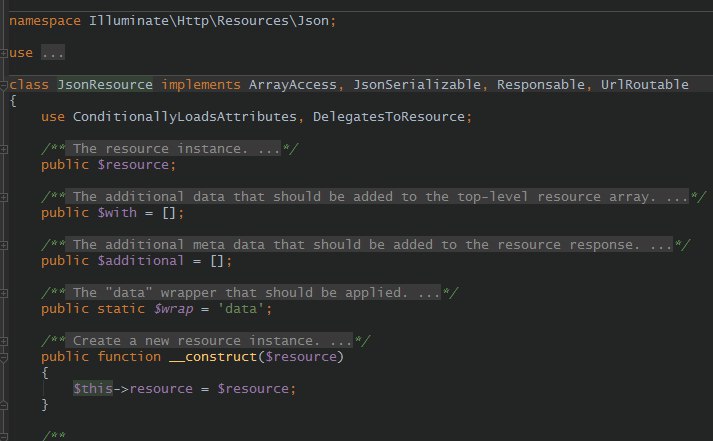Click the public keyword before $with
This screenshot has height=441, width=713.
pos(65,213)
